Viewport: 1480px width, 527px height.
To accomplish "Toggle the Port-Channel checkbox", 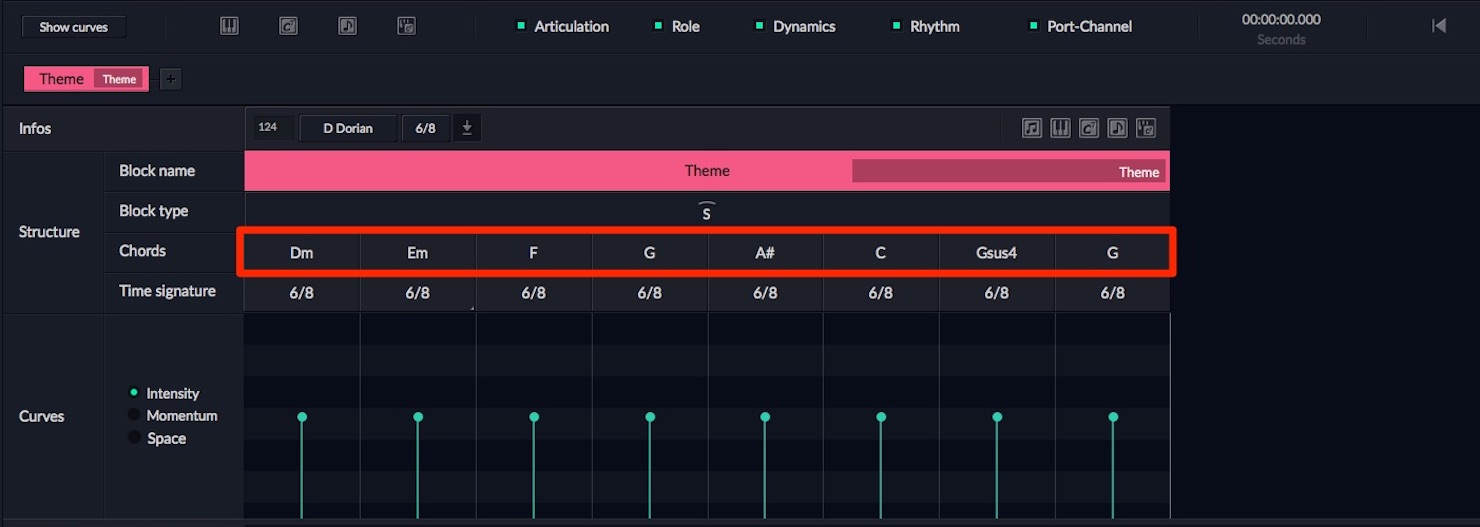I will click(x=1033, y=26).
